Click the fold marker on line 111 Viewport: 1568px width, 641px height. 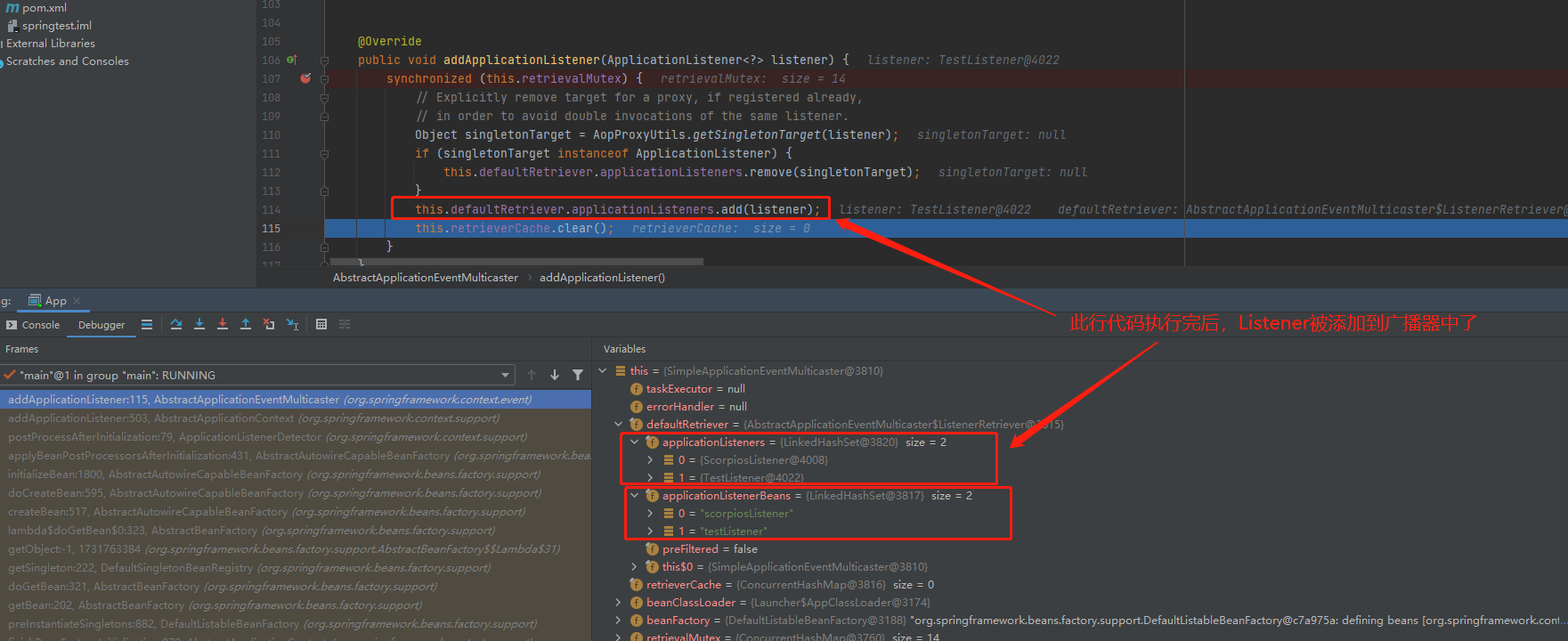(x=324, y=154)
